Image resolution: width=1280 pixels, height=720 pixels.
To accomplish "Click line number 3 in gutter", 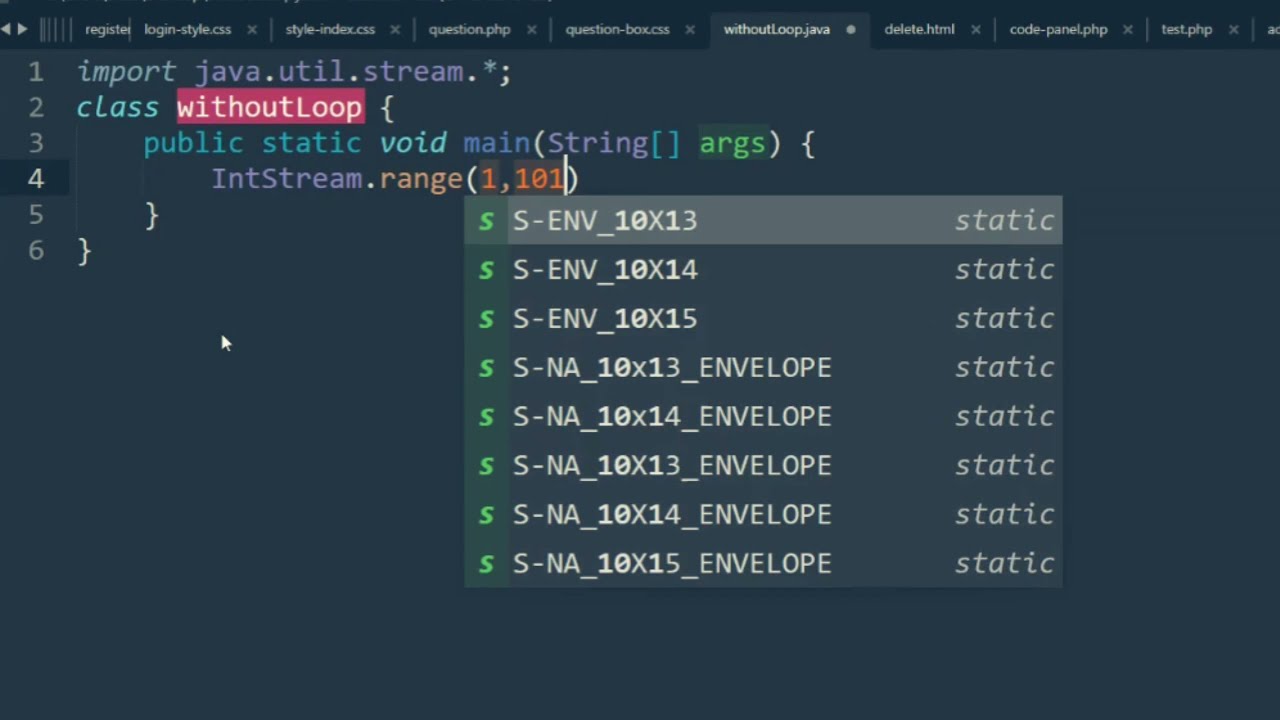I will tap(36, 143).
